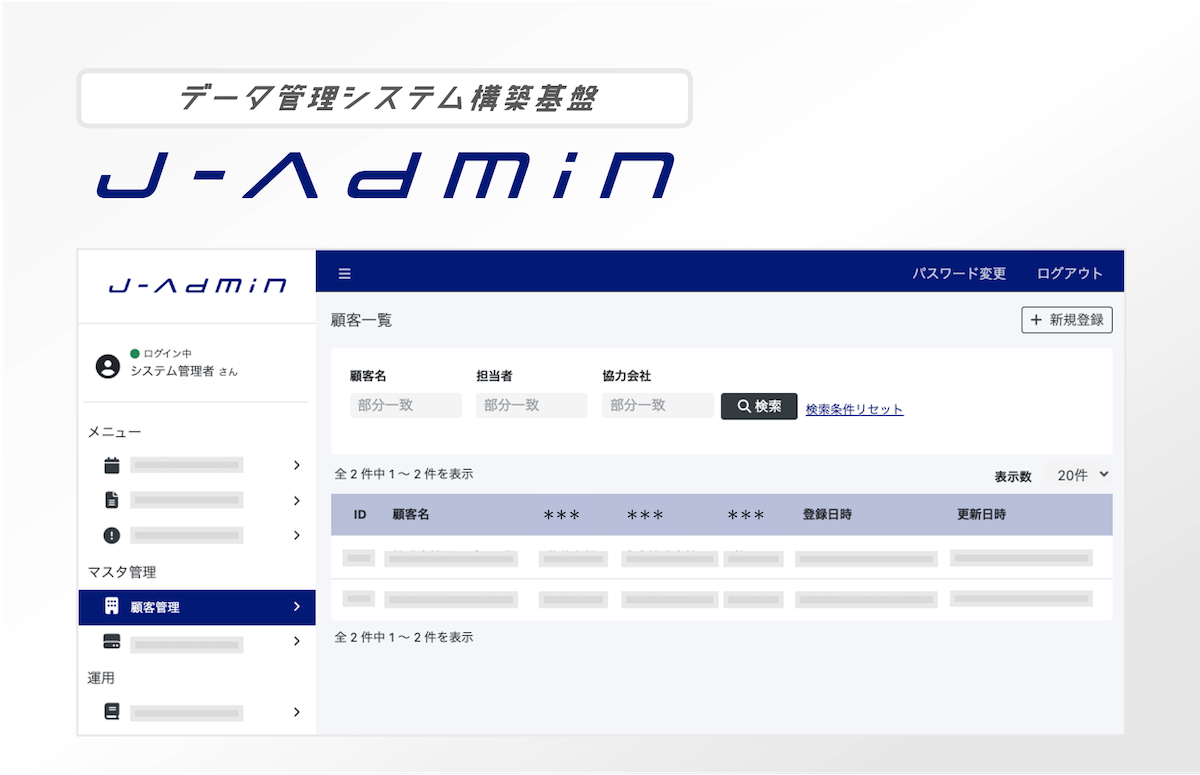Image resolution: width=1200 pixels, height=775 pixels.
Task: Open the 表示数 20件 dropdown
Action: 1083,476
